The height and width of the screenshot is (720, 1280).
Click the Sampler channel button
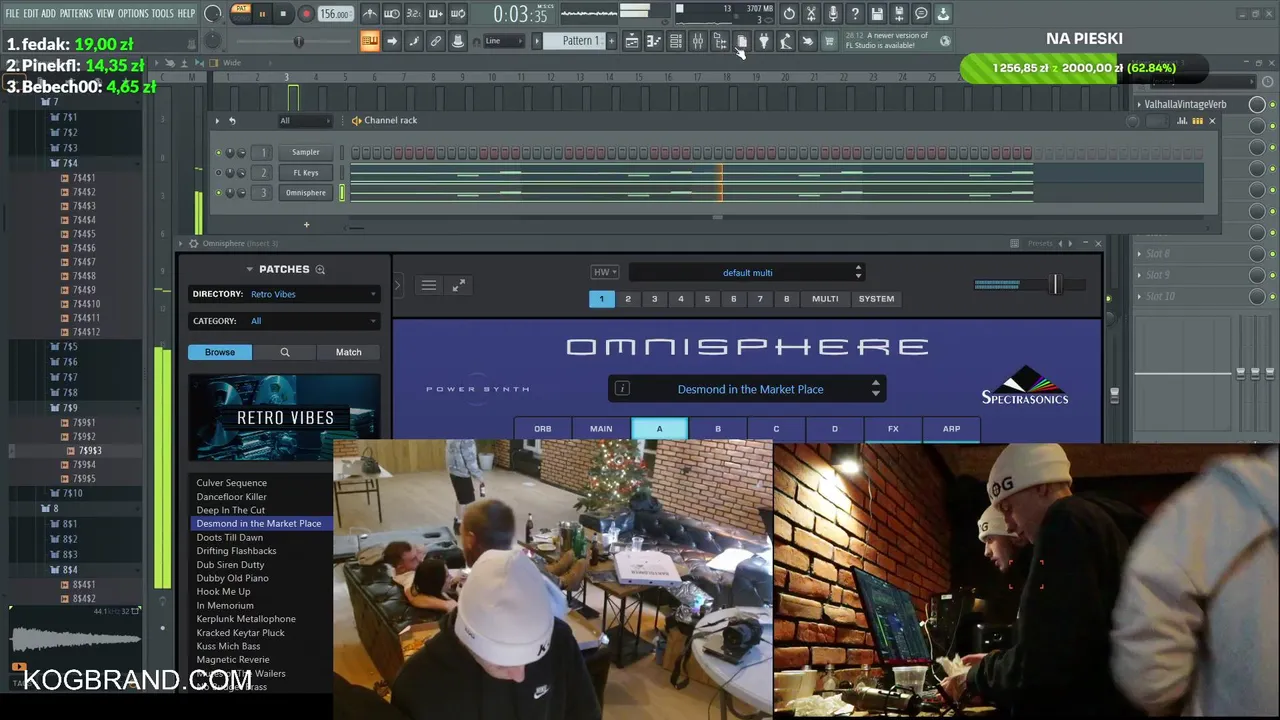click(x=306, y=152)
